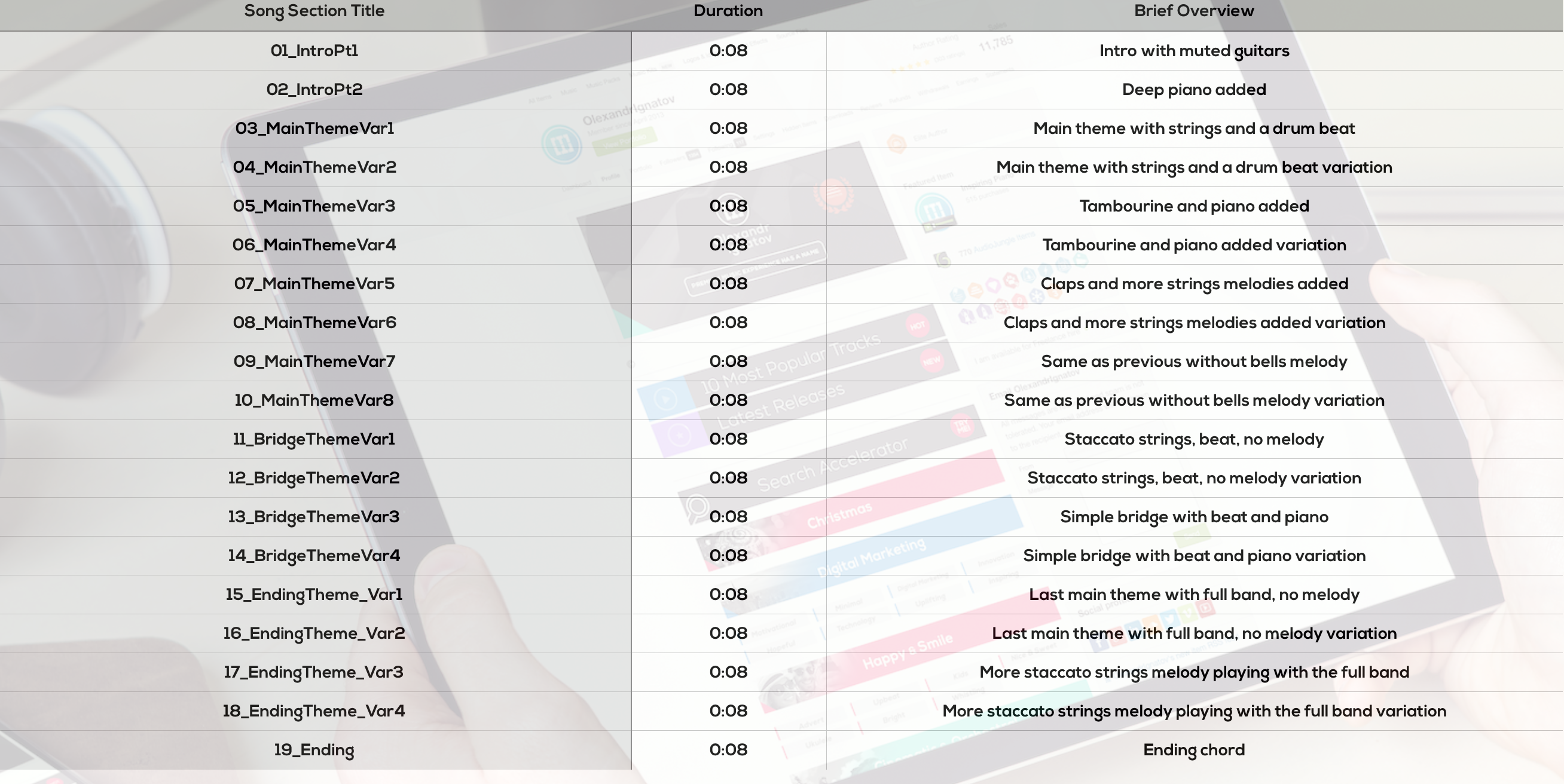Click the 0:08 duration of 09_MainThemeVar7
This screenshot has height=784, width=1564.
pyautogui.click(x=728, y=362)
